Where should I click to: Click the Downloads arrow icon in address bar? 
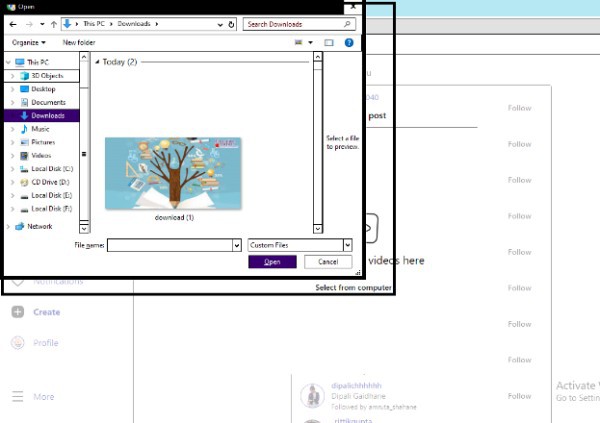point(67,24)
